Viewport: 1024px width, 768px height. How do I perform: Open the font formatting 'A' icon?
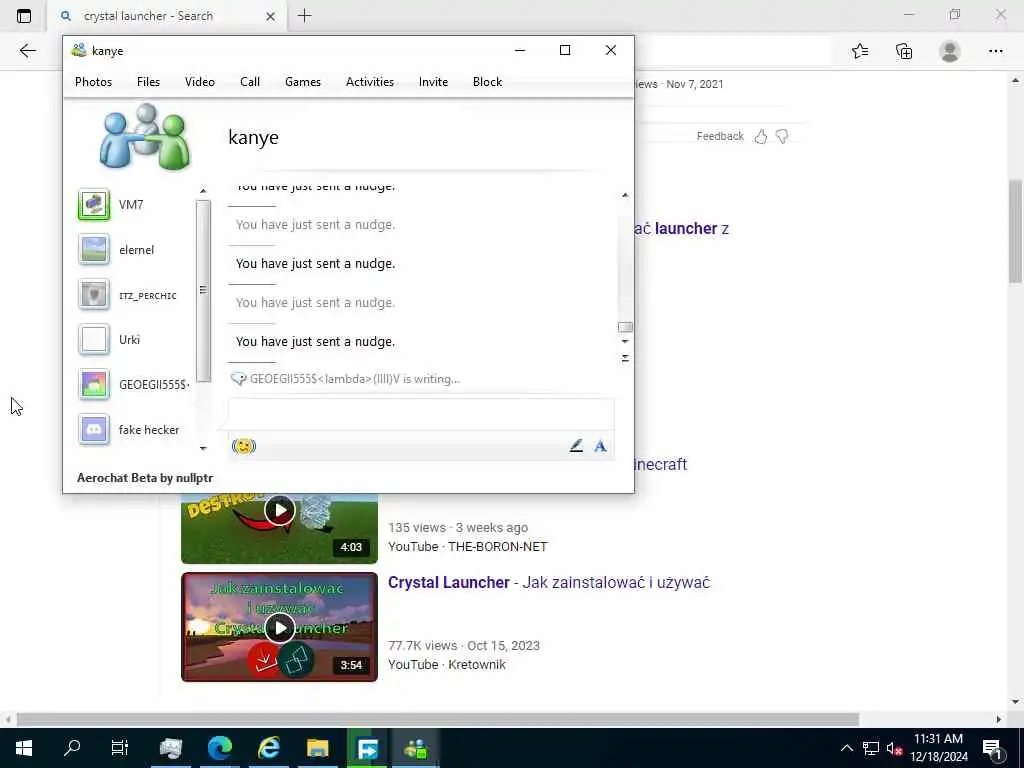coord(600,446)
